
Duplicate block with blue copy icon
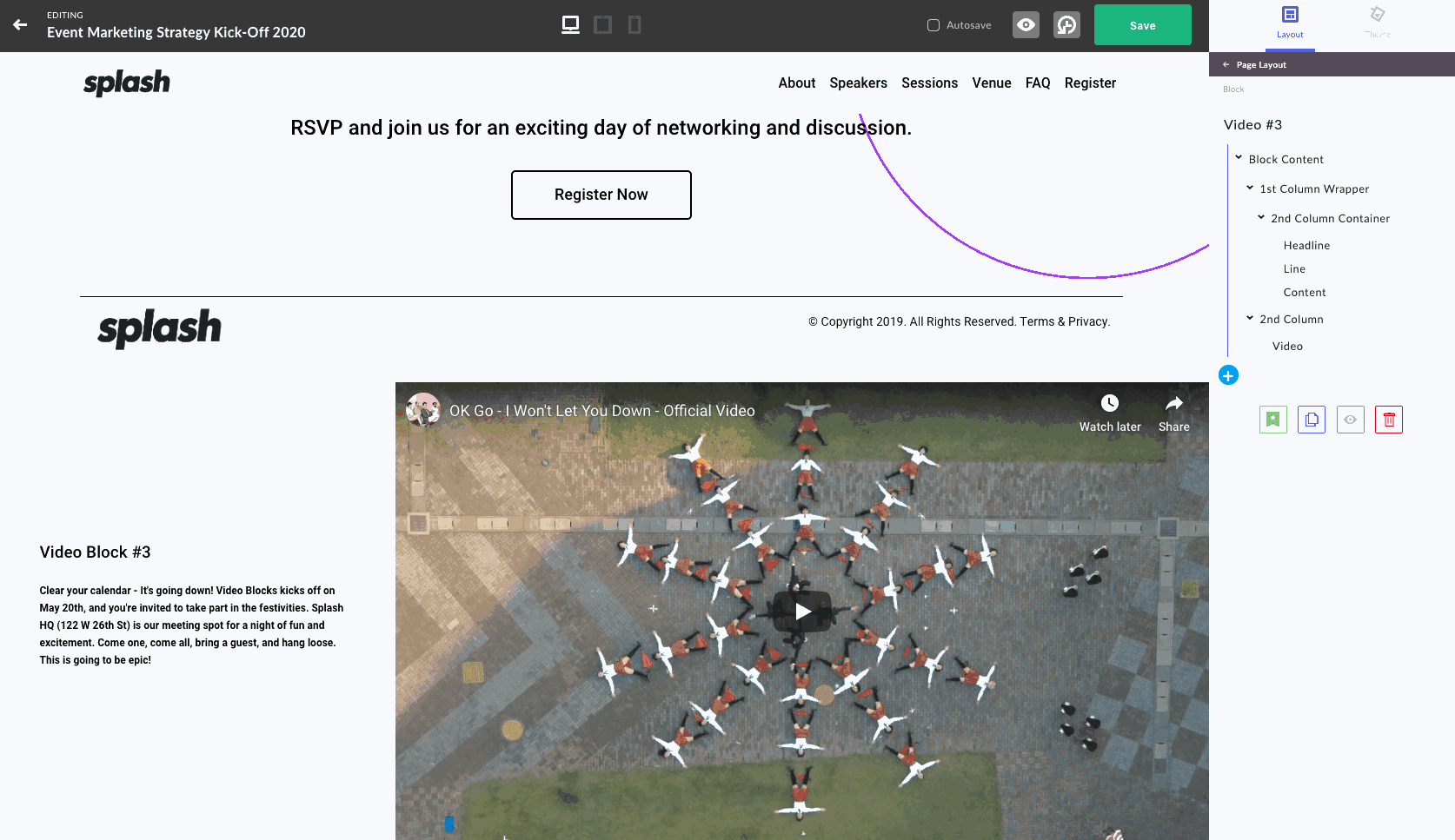(x=1312, y=420)
